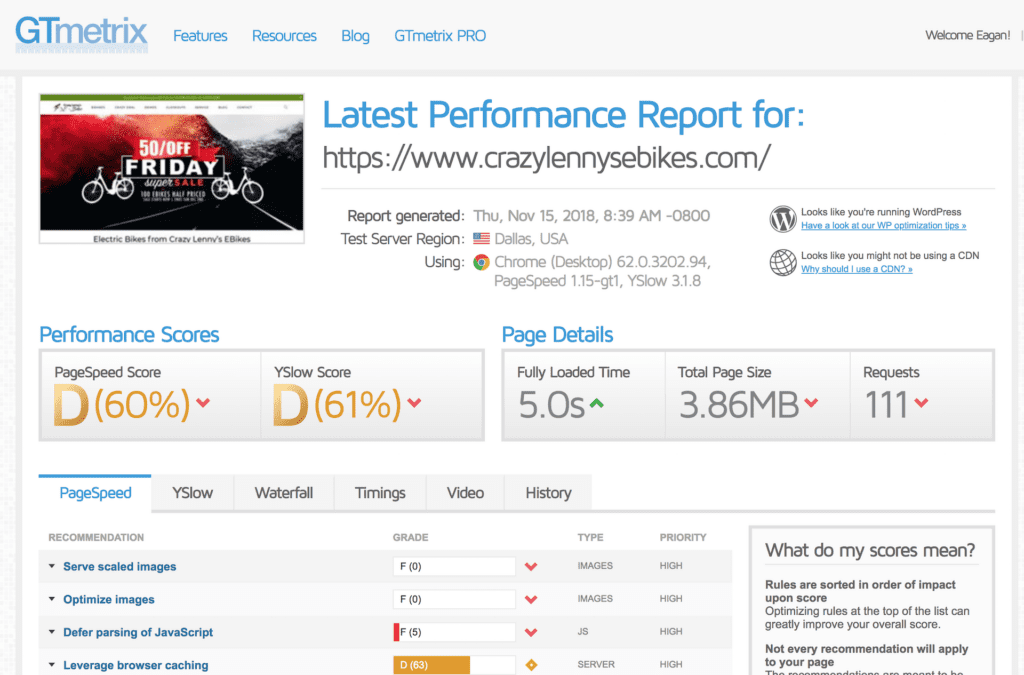Open the Optimize images recommendation
This screenshot has width=1024, height=675.
109,599
